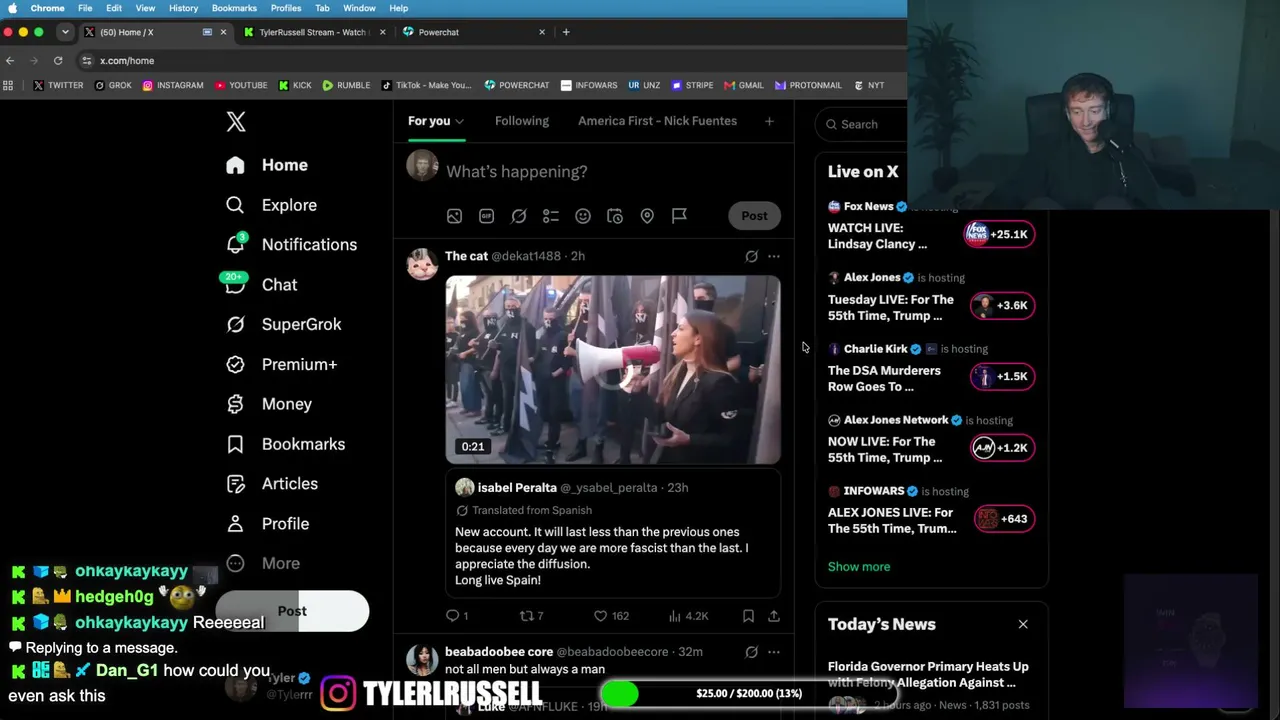This screenshot has height=720, width=1280.
Task: Dismiss the Today's News panel
Action: (1023, 624)
